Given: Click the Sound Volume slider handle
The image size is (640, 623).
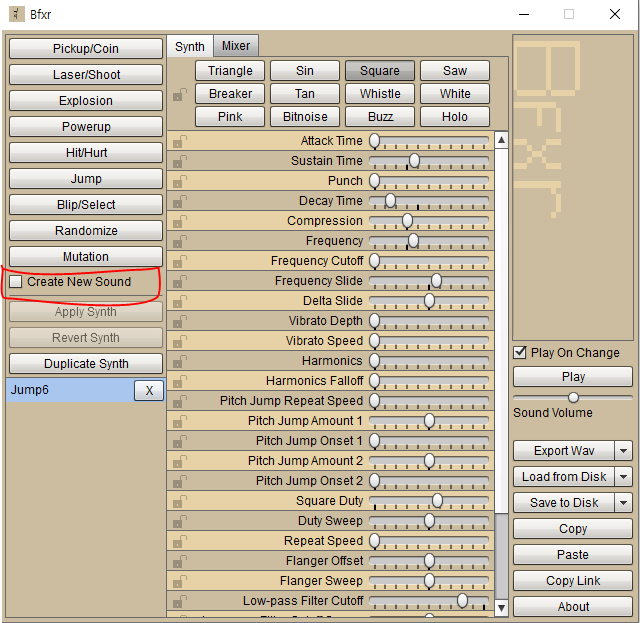Looking at the screenshot, I should tap(573, 397).
